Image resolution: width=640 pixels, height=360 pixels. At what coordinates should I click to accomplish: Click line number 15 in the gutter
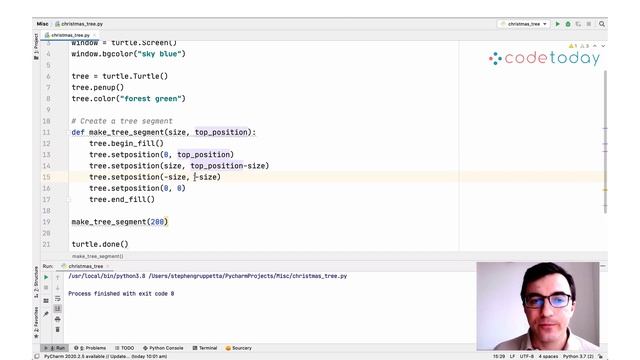coord(46,177)
